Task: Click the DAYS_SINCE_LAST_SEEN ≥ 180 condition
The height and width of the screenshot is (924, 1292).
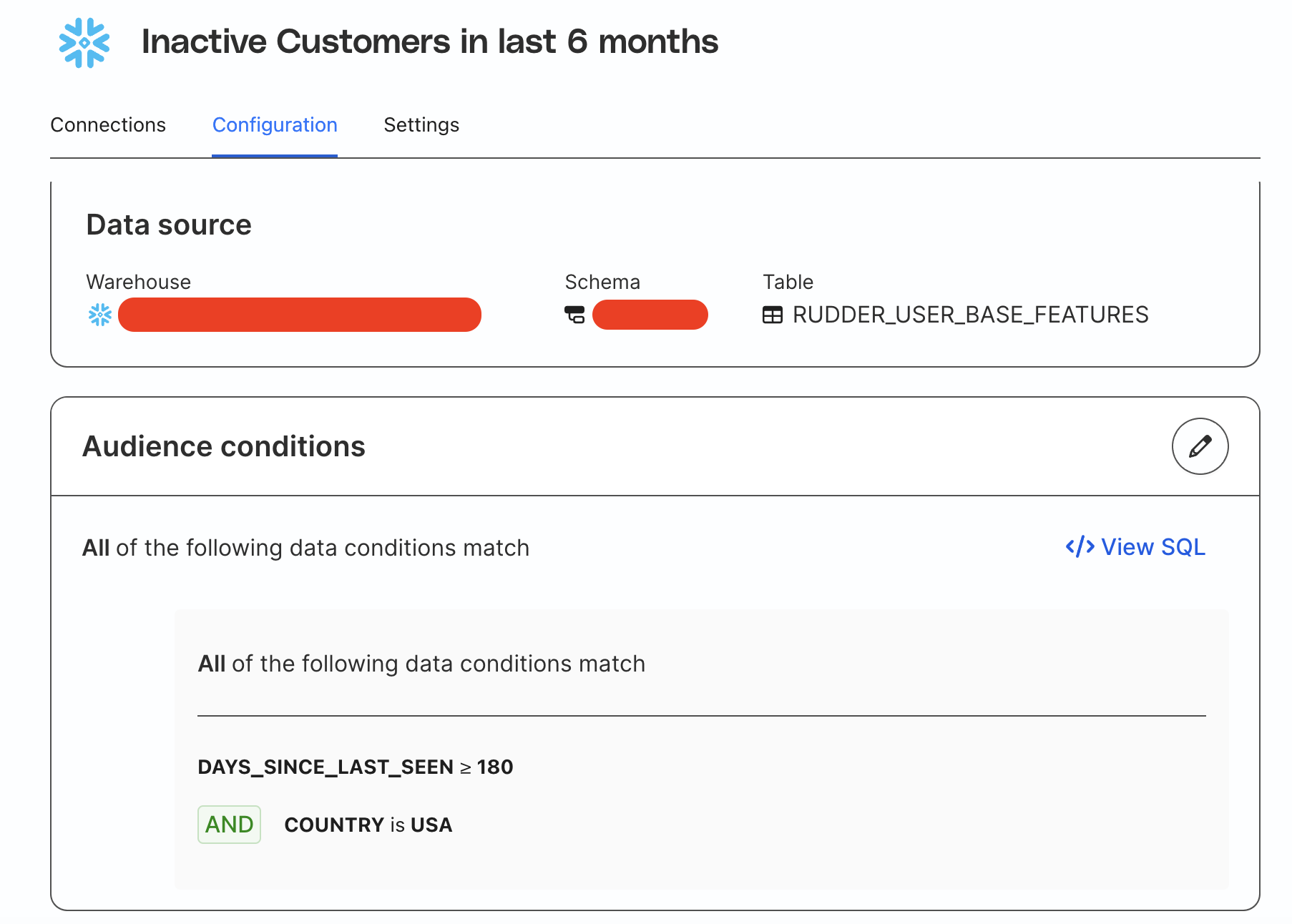Action: [356, 767]
